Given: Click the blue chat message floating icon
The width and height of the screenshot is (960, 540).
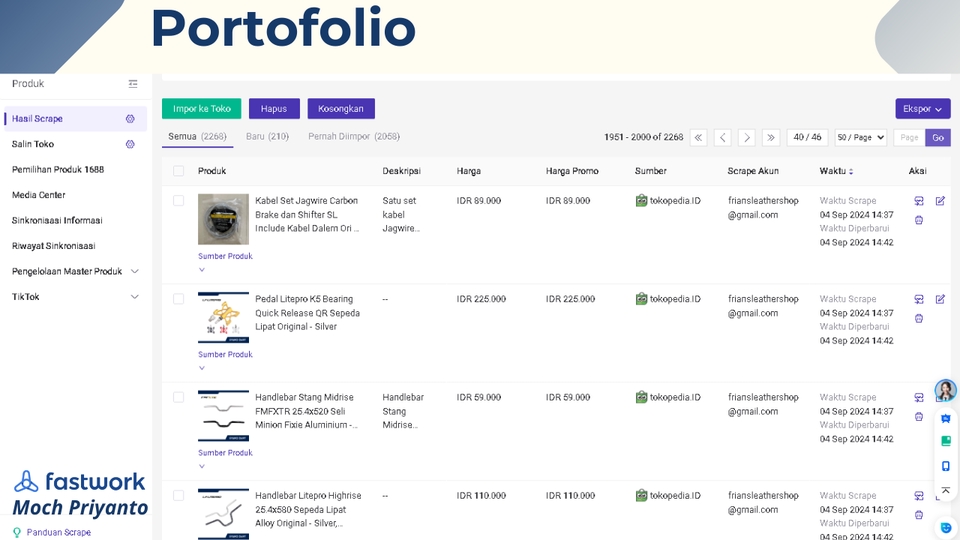Looking at the screenshot, I should tap(946, 419).
